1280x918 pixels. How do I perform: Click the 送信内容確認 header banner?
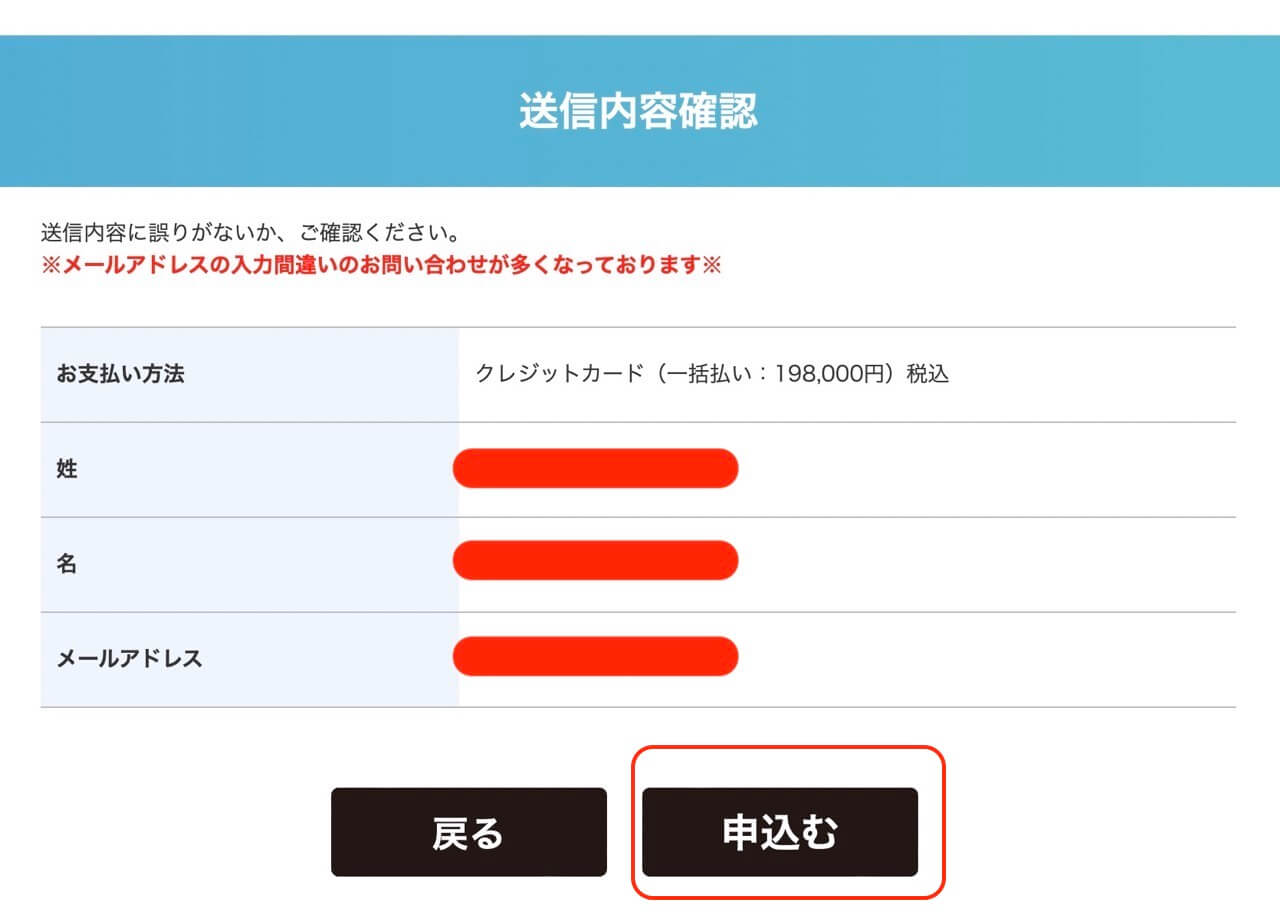[x=640, y=112]
